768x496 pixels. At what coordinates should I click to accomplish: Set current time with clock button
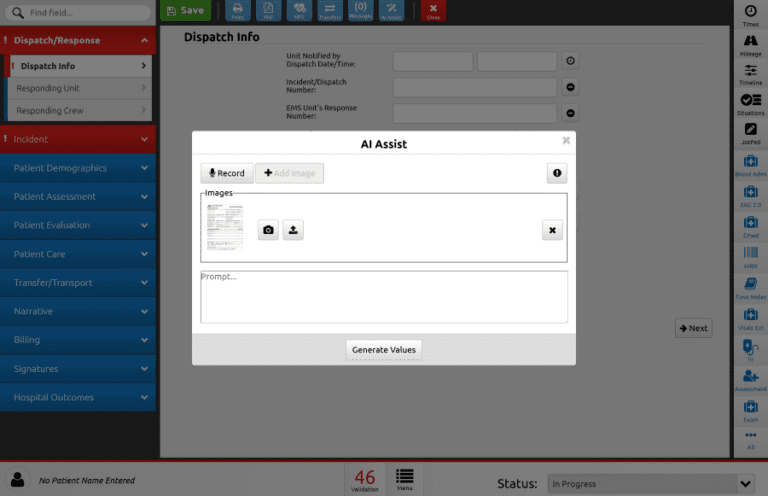click(x=570, y=61)
